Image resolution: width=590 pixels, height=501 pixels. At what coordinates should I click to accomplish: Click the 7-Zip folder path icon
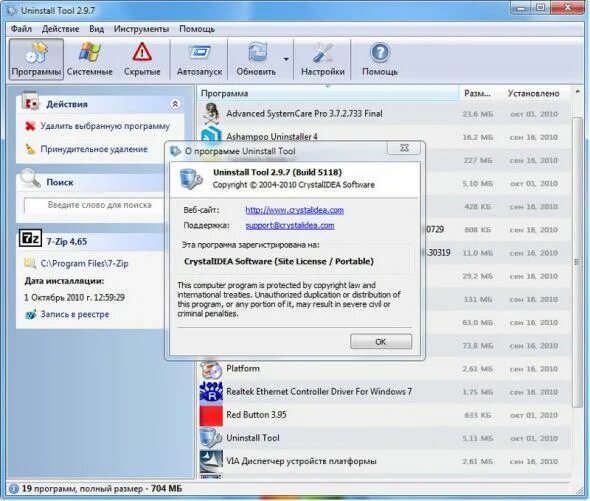tap(30, 263)
